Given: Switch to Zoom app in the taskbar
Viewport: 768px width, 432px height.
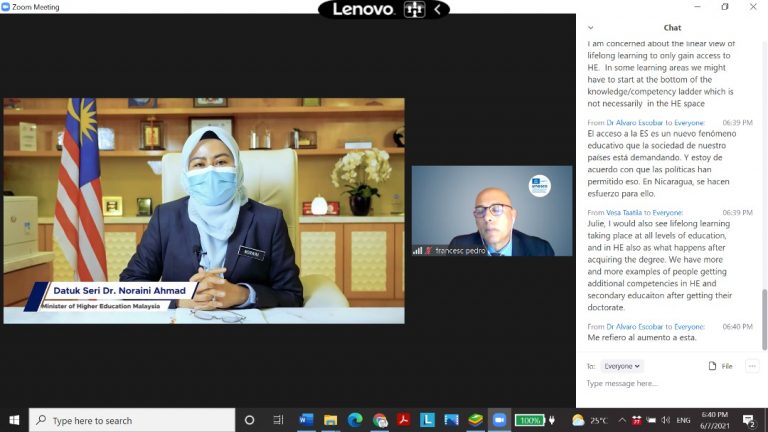Looking at the screenshot, I should pyautogui.click(x=499, y=420).
